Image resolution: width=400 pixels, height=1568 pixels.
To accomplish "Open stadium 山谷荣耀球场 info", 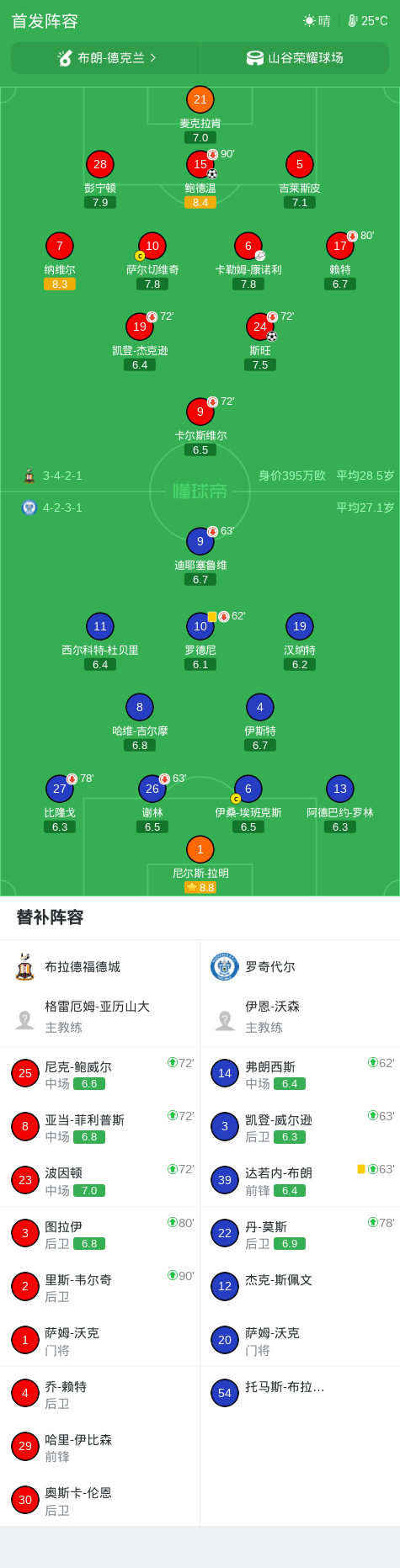I will click(x=295, y=58).
